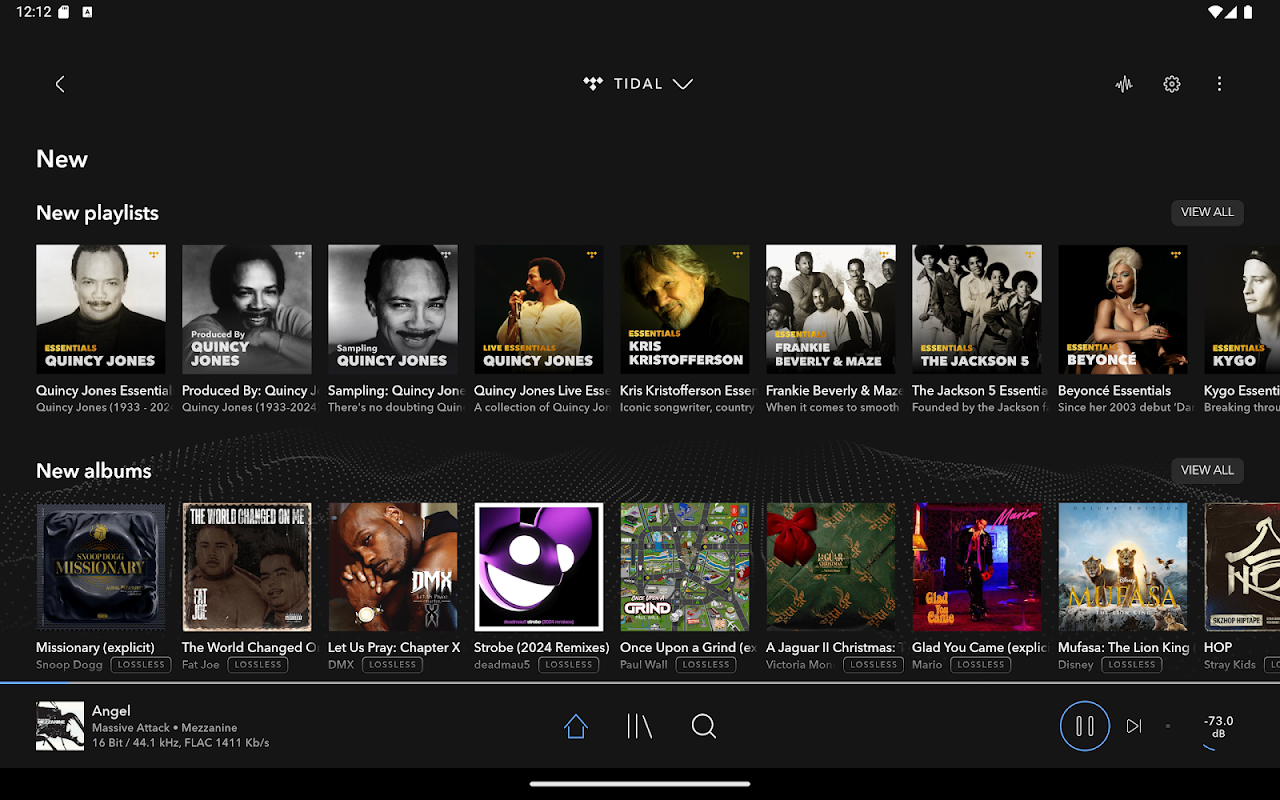Pause the currently playing song
This screenshot has width=1280, height=800.
pyautogui.click(x=1085, y=726)
